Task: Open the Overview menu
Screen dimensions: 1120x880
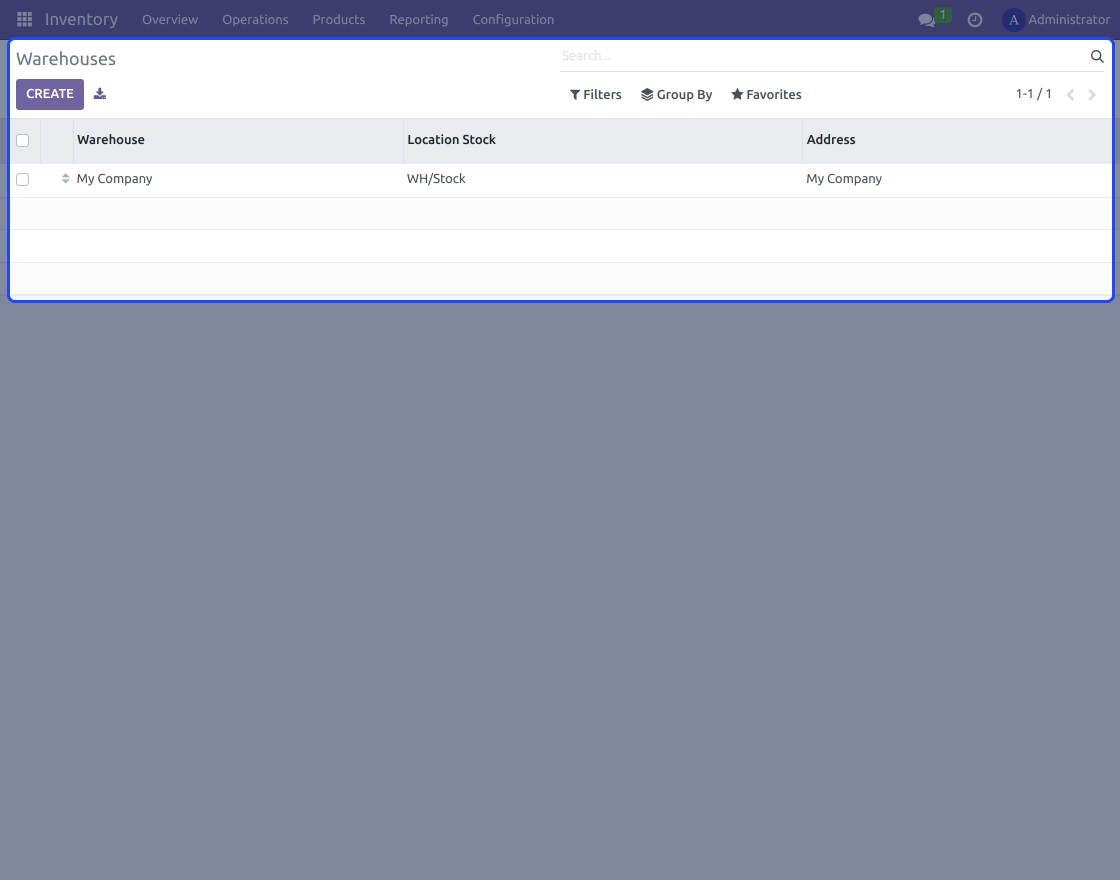Action: pos(170,20)
